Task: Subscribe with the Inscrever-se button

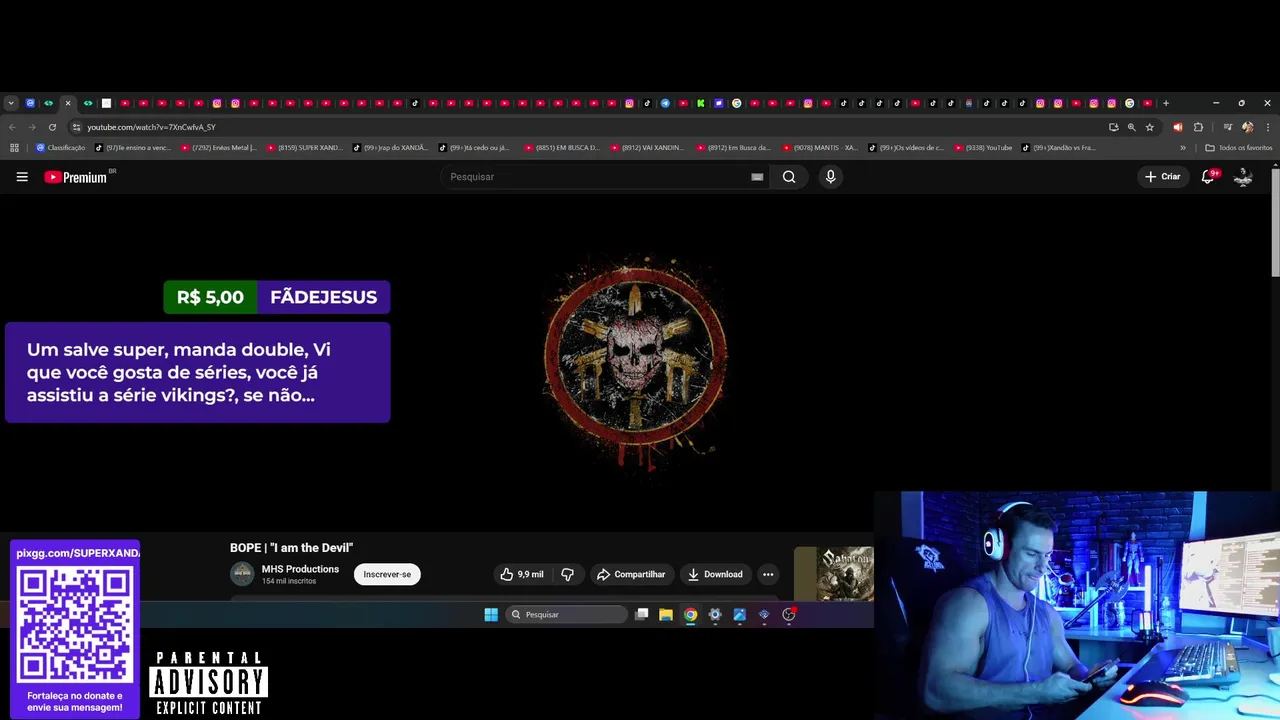Action: (387, 574)
